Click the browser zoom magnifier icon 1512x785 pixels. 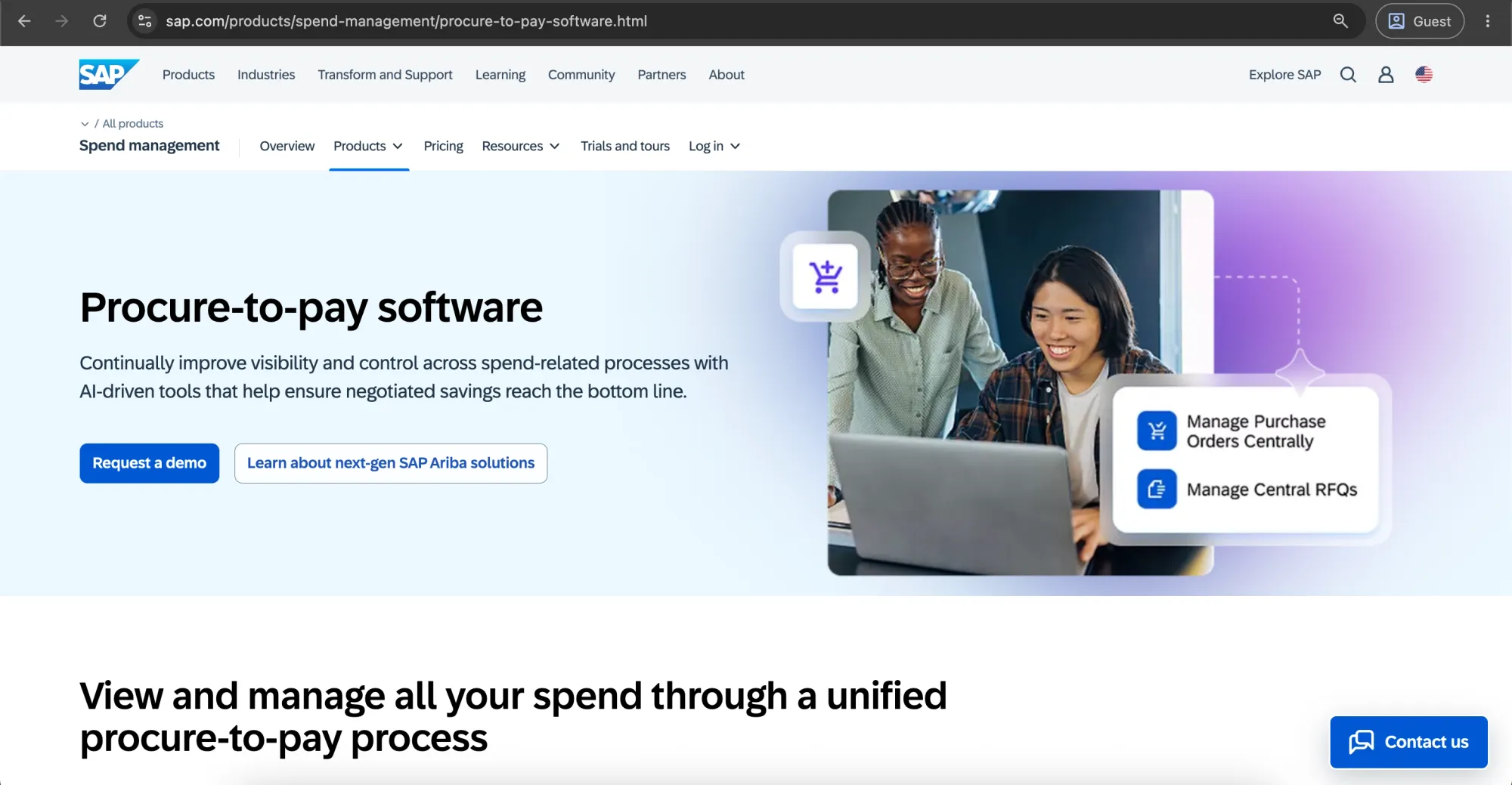tap(1340, 21)
